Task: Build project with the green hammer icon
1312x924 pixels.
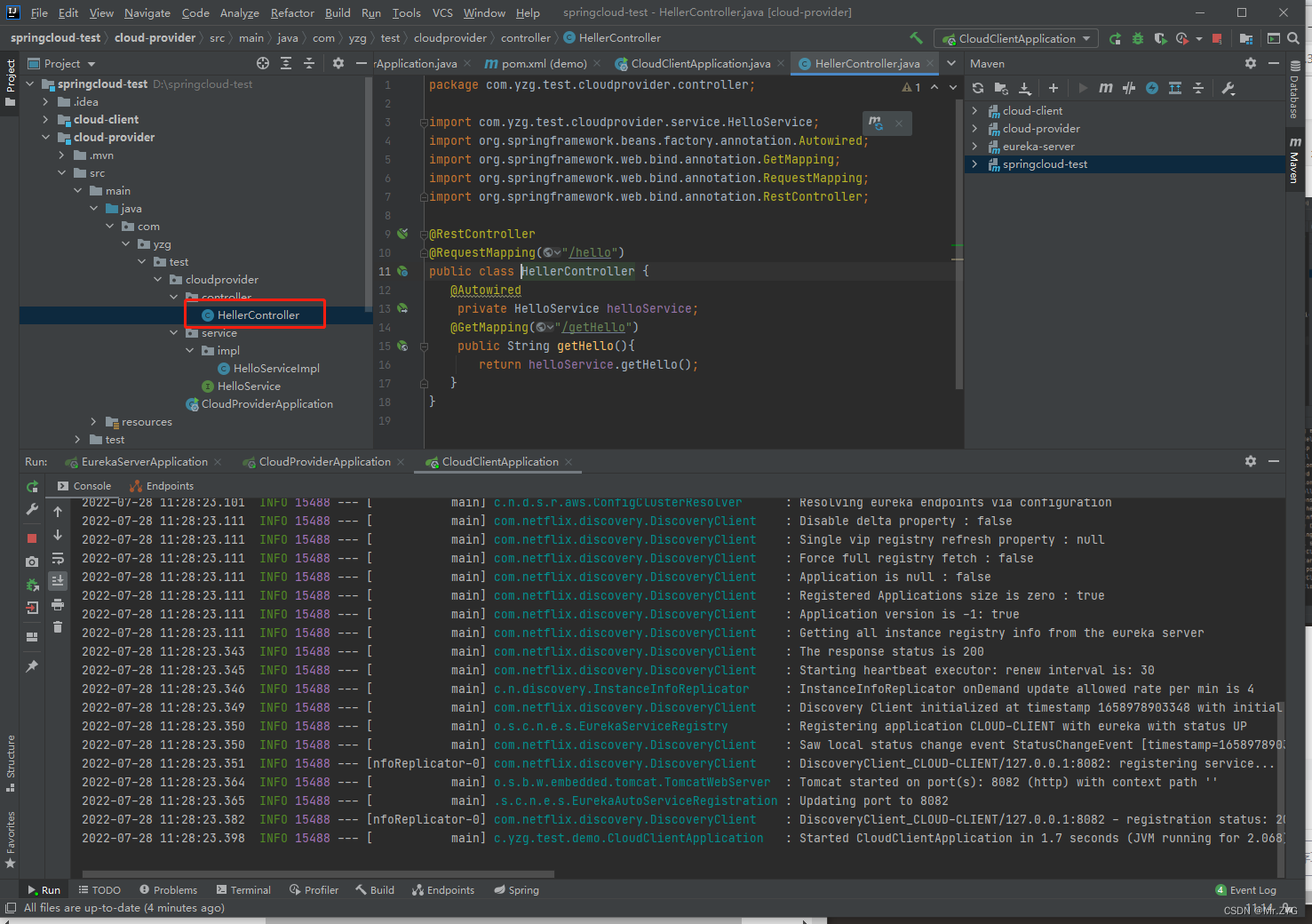Action: tap(916, 38)
